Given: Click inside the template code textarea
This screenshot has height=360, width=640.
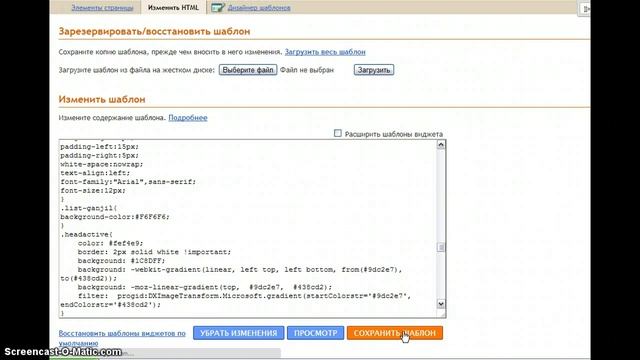Looking at the screenshot, I should pos(247,229).
